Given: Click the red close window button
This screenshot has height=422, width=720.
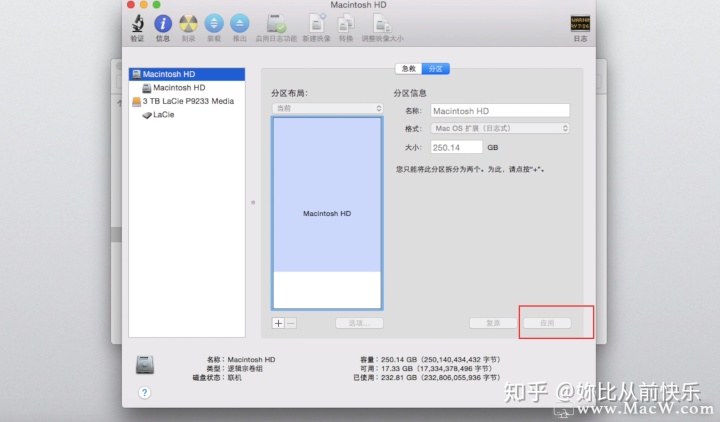Looking at the screenshot, I should (131, 5).
